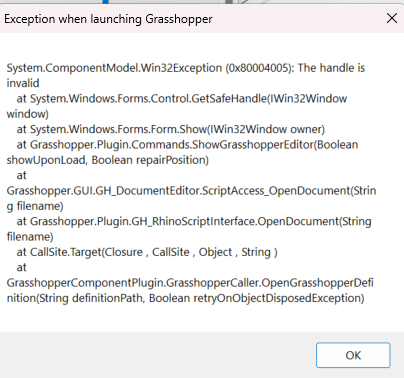Image resolution: width=404 pixels, height=378 pixels.
Task: Click the word 'invalid' in the message
Action: [23, 83]
